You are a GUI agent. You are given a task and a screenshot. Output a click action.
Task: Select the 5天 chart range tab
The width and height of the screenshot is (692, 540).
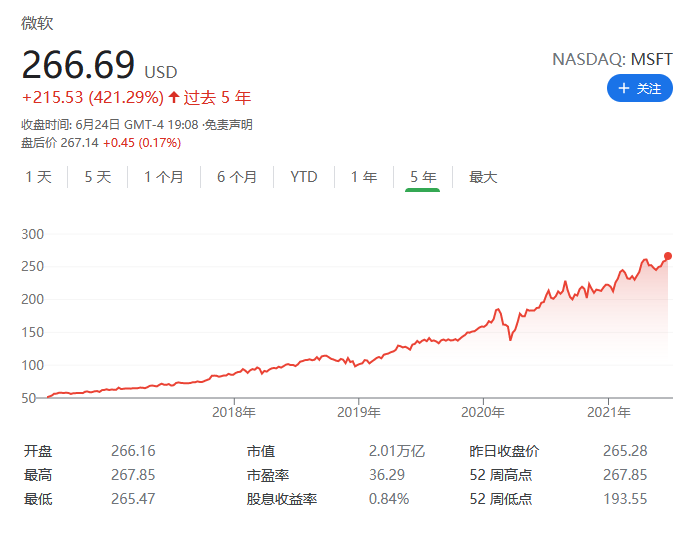point(97,177)
